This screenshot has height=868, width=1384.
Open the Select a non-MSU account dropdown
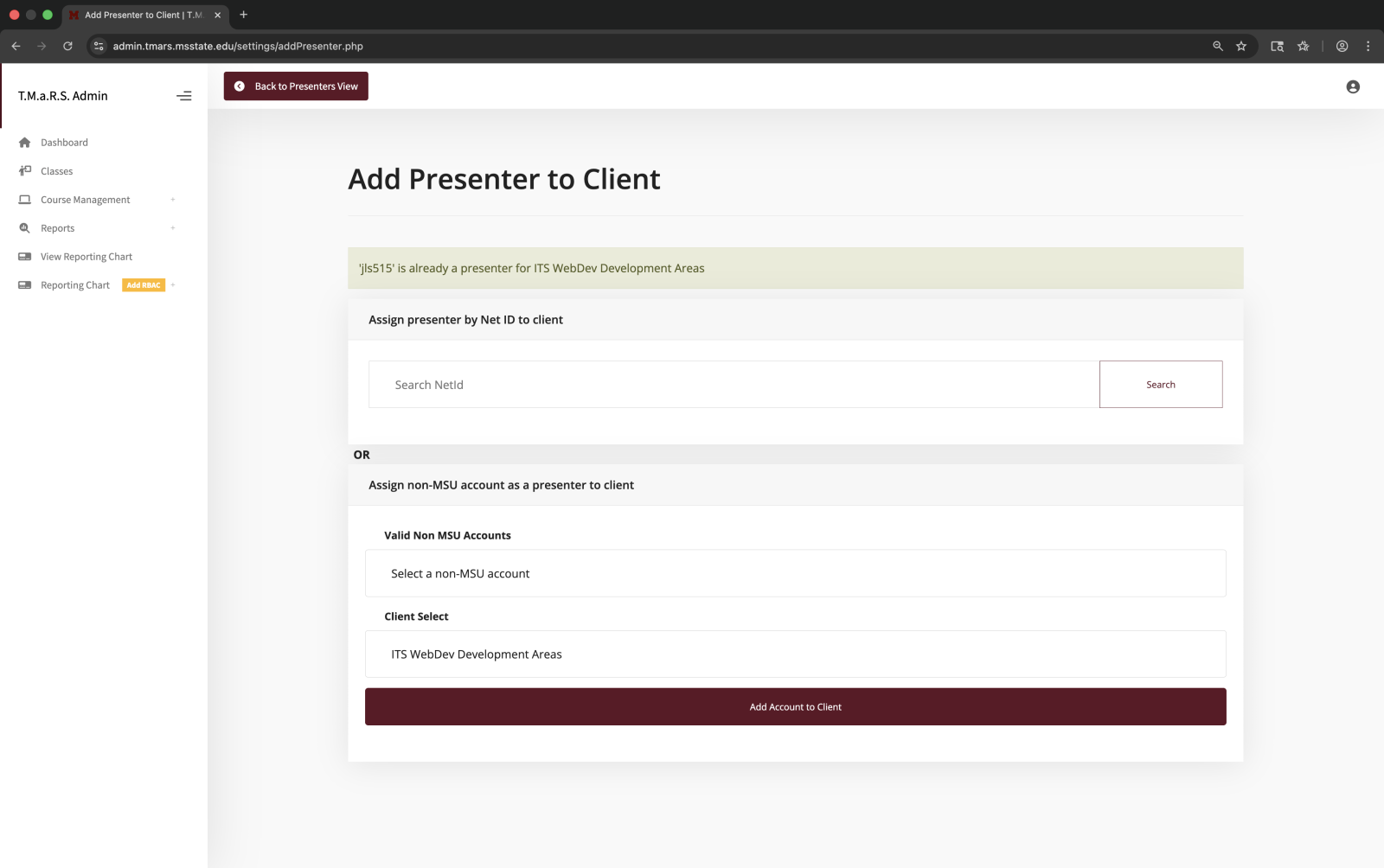tap(795, 572)
